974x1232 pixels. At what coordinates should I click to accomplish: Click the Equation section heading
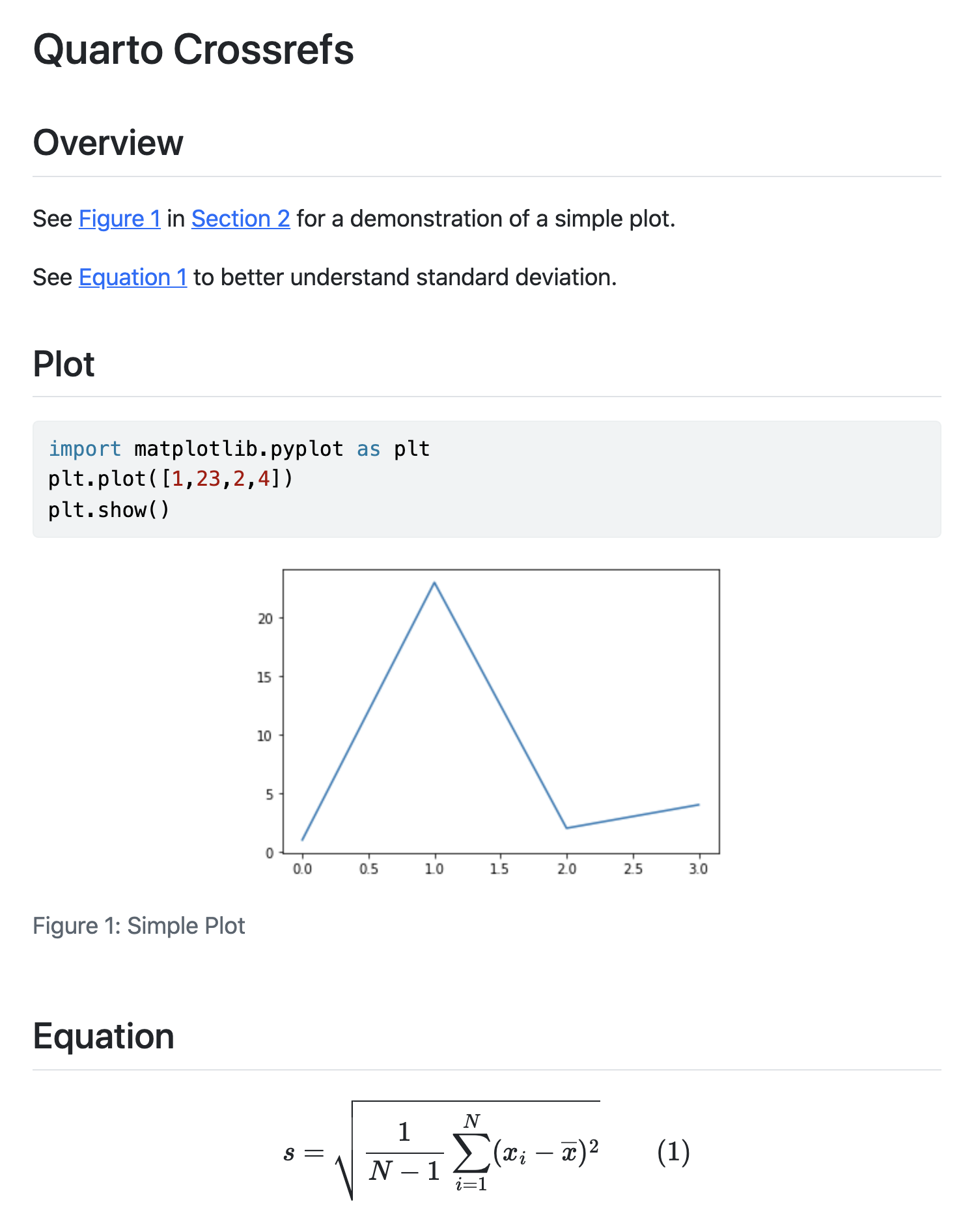[104, 1036]
